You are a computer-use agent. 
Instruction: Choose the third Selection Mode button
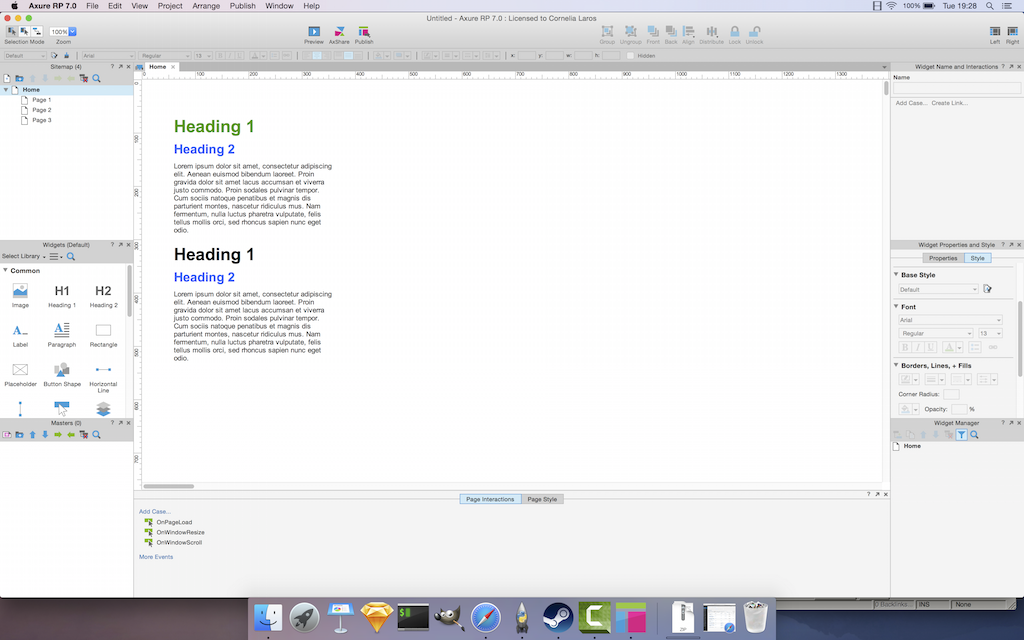37,31
